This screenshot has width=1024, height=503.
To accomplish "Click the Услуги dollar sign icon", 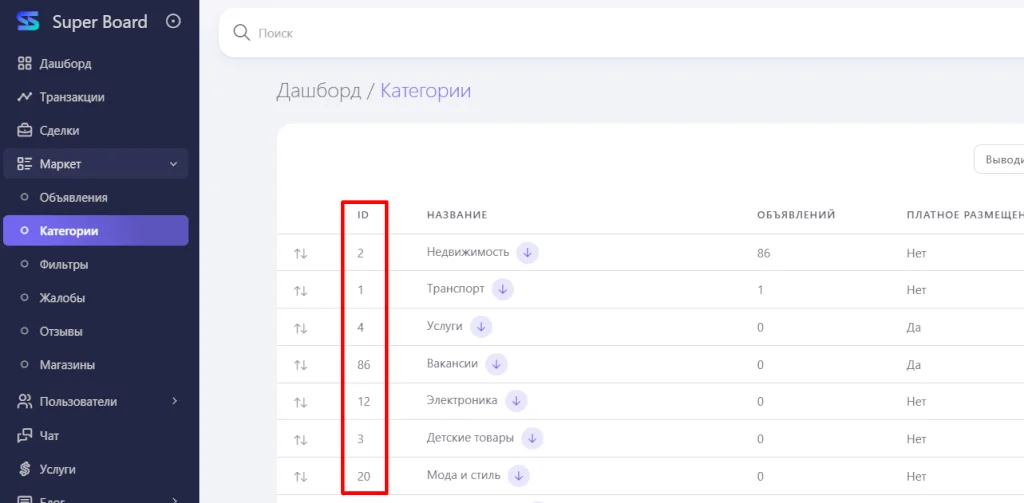I will pyautogui.click(x=25, y=468).
